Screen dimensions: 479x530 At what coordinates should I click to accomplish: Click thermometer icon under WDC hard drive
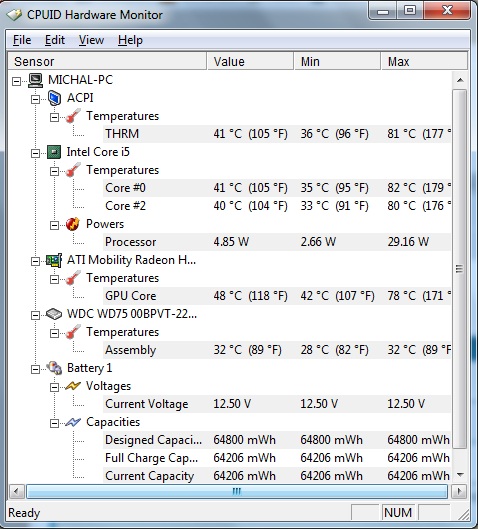[73, 332]
